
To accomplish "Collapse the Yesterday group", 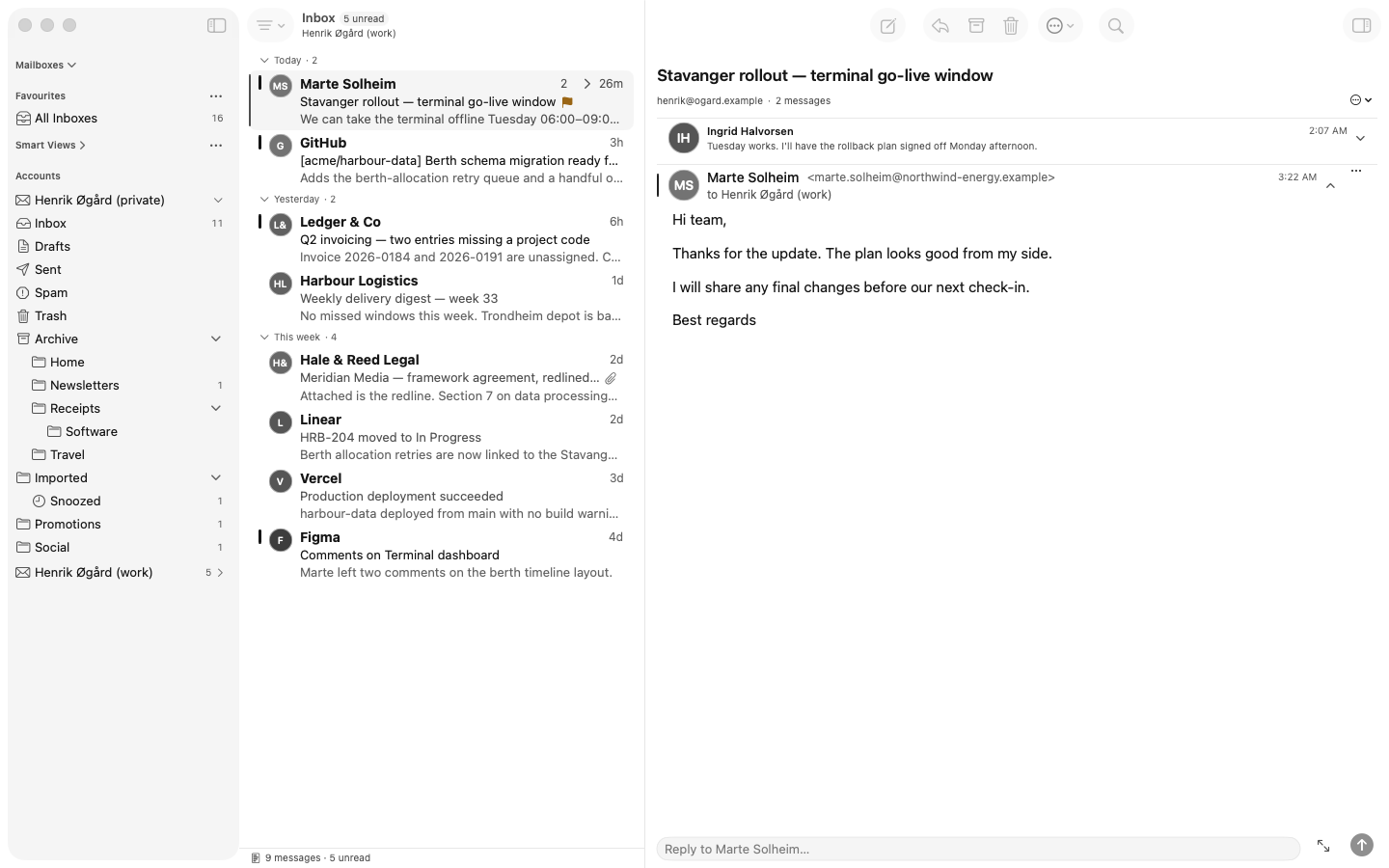I will click(x=264, y=199).
